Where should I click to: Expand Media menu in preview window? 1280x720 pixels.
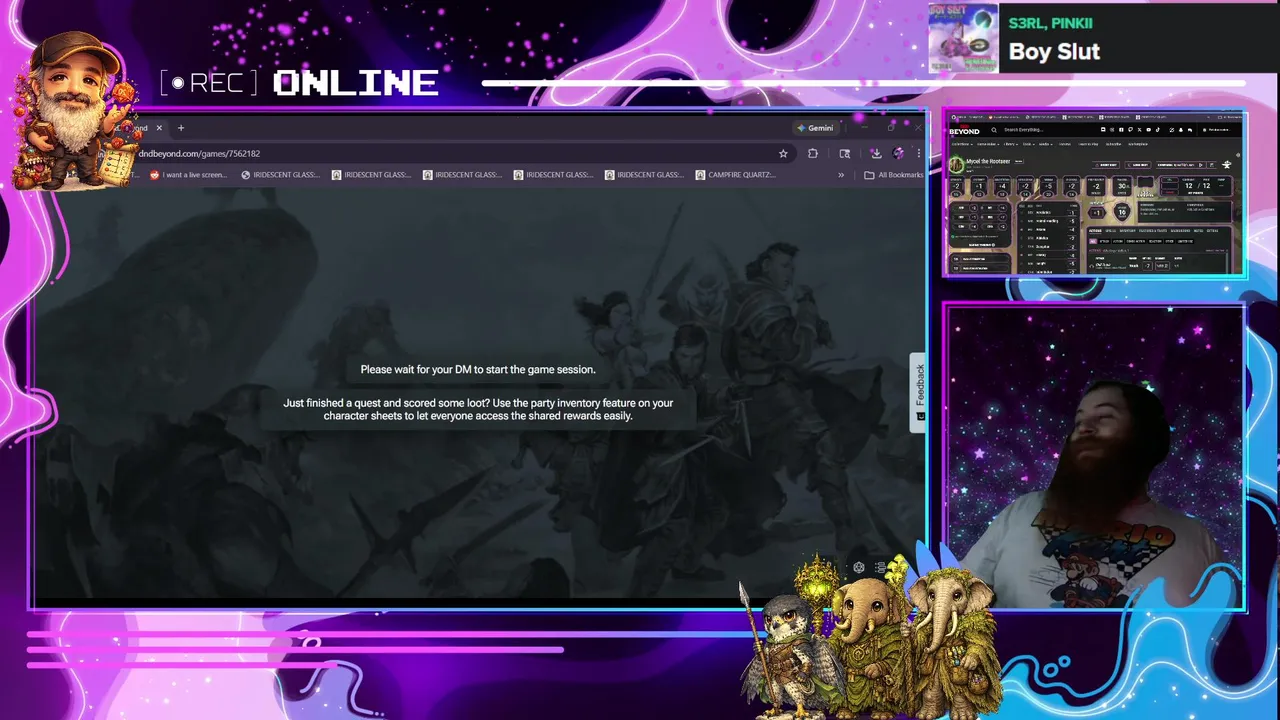pos(1046,144)
